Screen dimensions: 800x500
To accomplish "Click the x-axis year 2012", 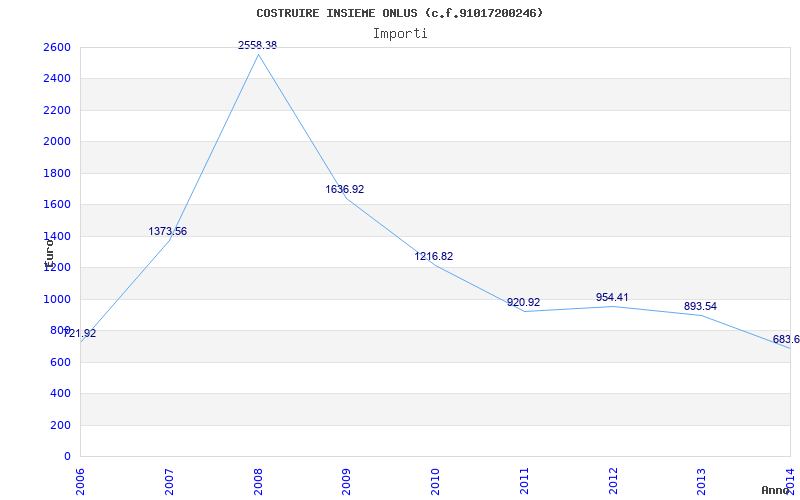I will 613,482.
